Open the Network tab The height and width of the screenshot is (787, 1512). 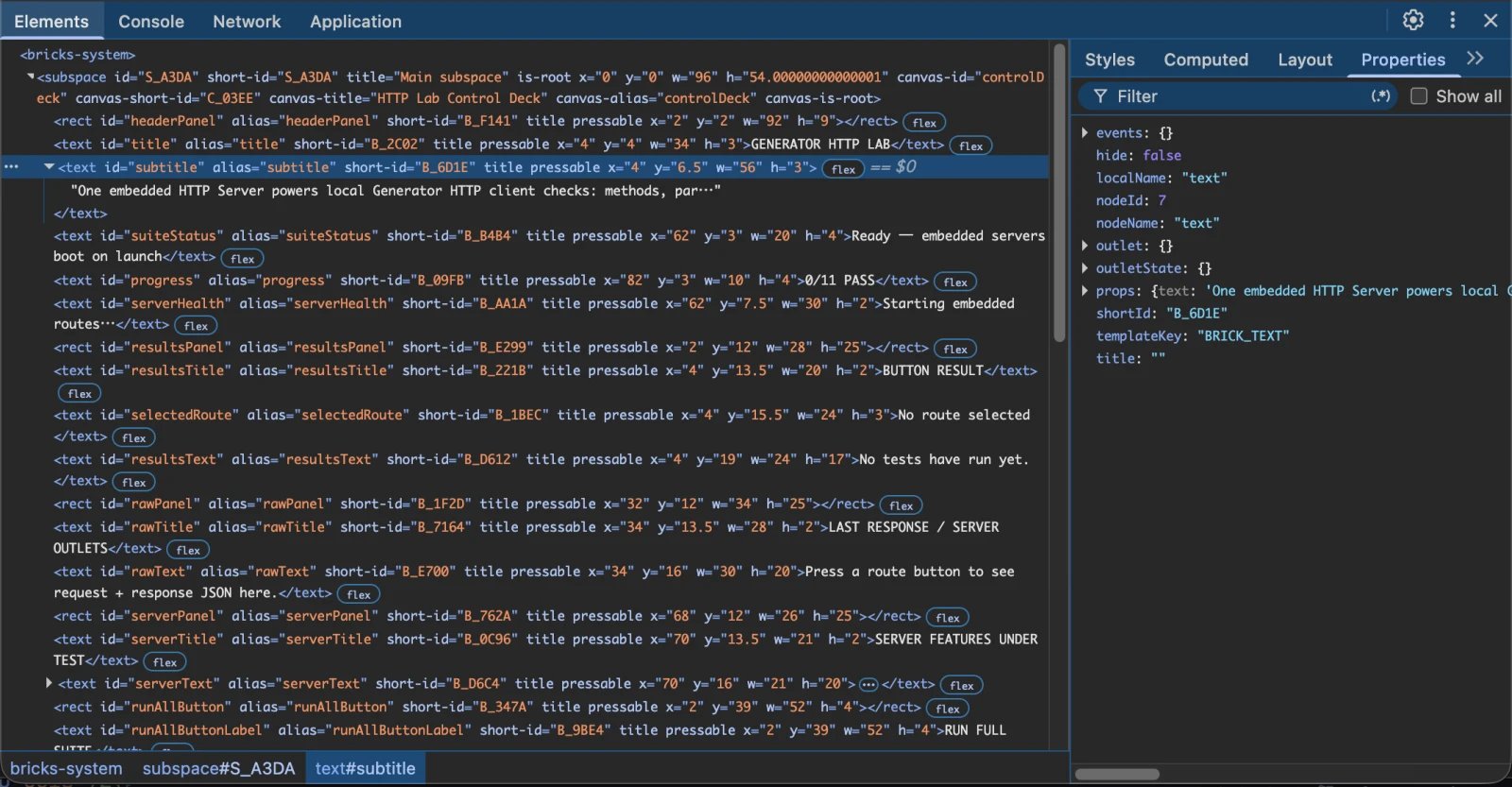247,21
